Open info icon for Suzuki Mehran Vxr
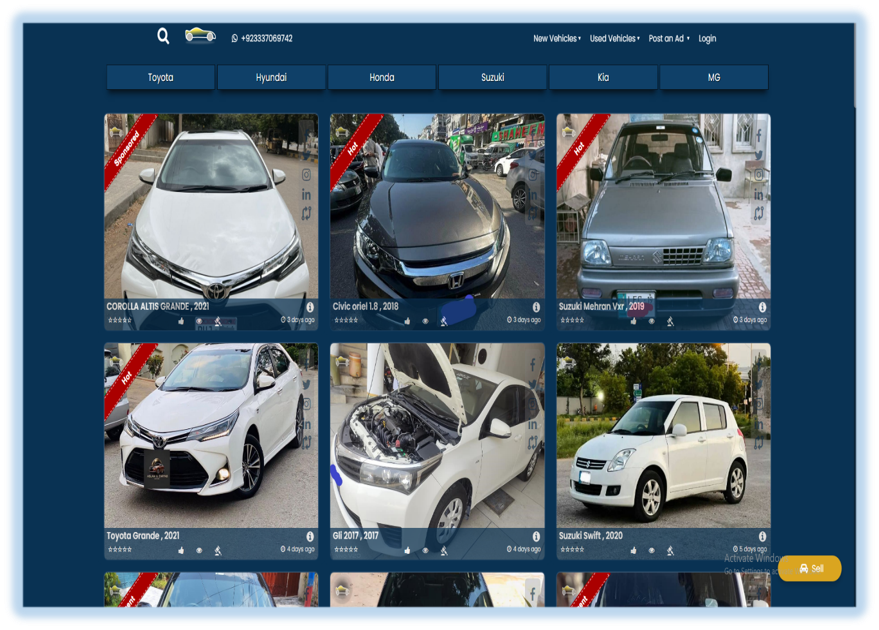The height and width of the screenshot is (630, 879). 762,307
